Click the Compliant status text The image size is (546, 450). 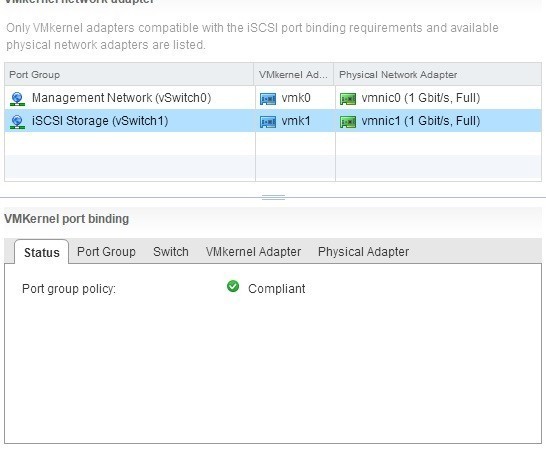pos(276,289)
